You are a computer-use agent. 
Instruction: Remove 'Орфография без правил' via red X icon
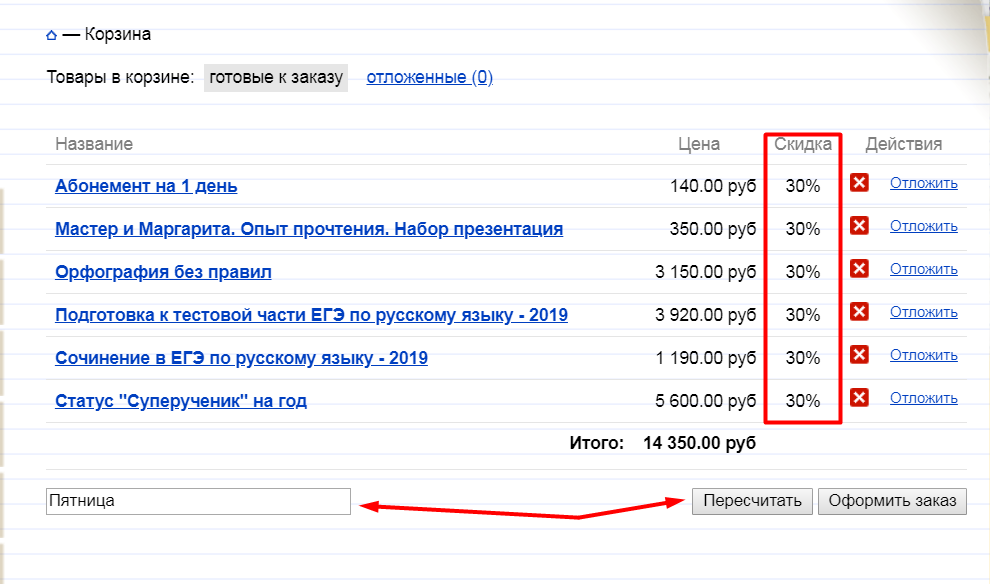pyautogui.click(x=859, y=269)
